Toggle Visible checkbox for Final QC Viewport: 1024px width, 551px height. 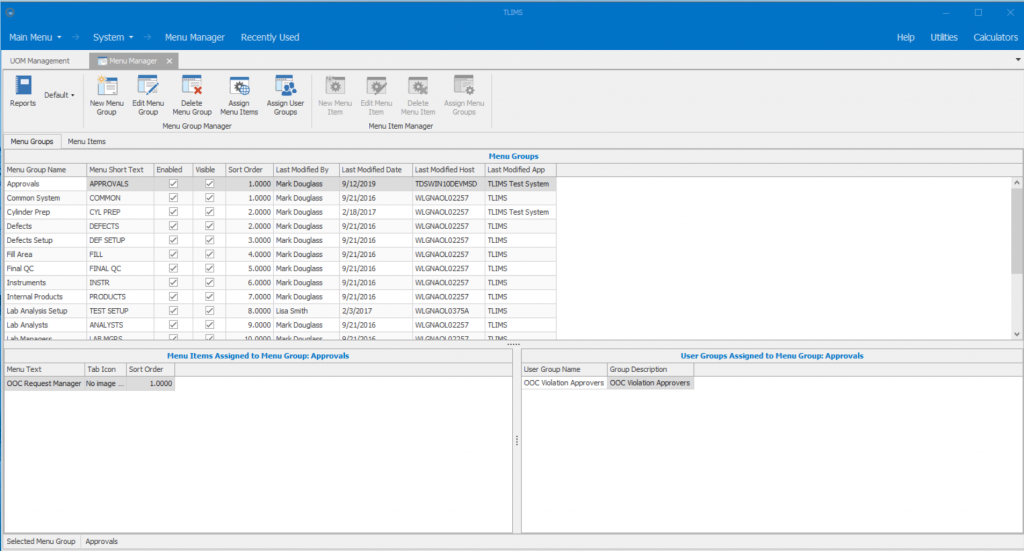(x=209, y=268)
